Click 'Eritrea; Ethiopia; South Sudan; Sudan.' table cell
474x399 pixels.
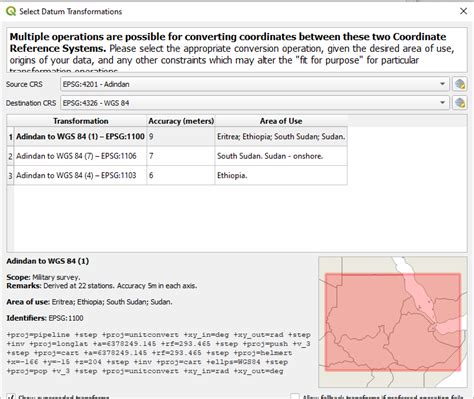[281, 136]
